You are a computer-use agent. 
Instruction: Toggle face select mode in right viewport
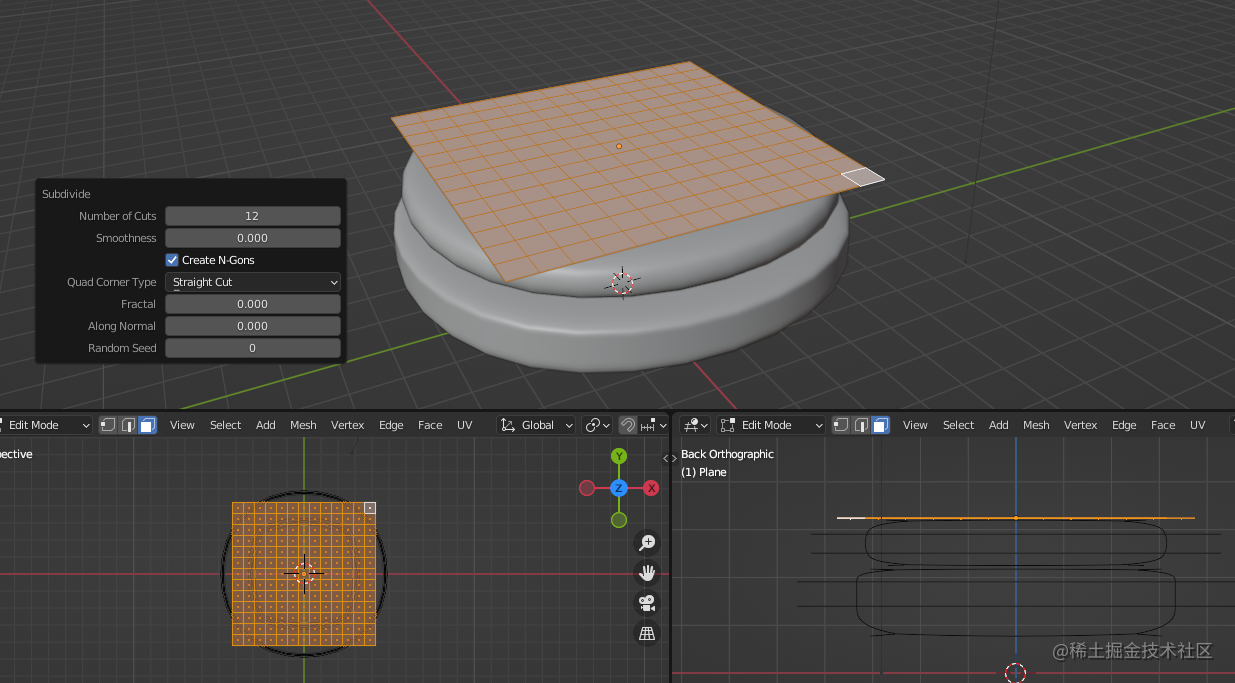pyautogui.click(x=880, y=425)
